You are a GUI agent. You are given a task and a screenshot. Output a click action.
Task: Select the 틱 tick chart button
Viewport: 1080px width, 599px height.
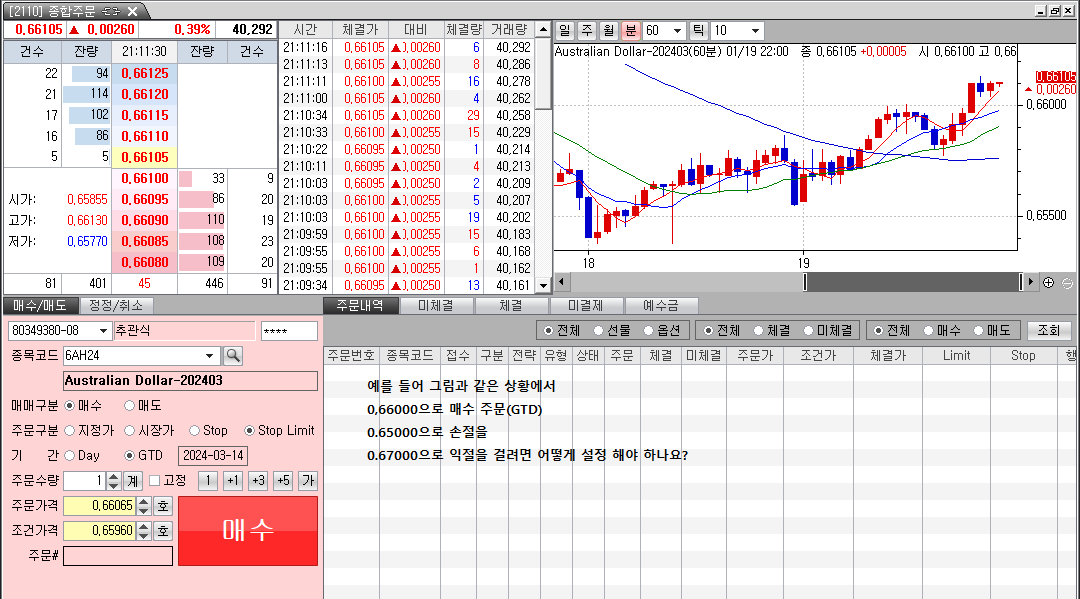pyautogui.click(x=698, y=31)
